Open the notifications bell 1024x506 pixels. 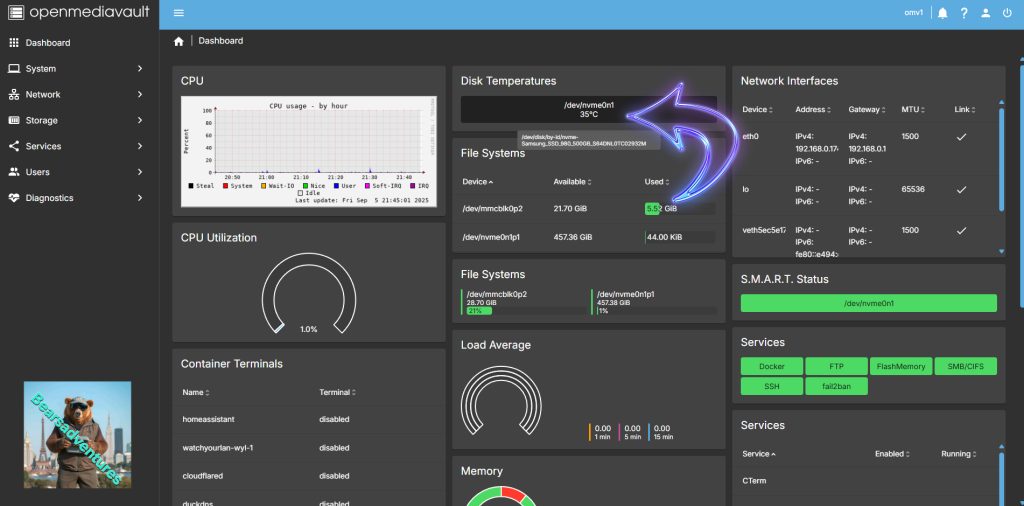coord(942,13)
